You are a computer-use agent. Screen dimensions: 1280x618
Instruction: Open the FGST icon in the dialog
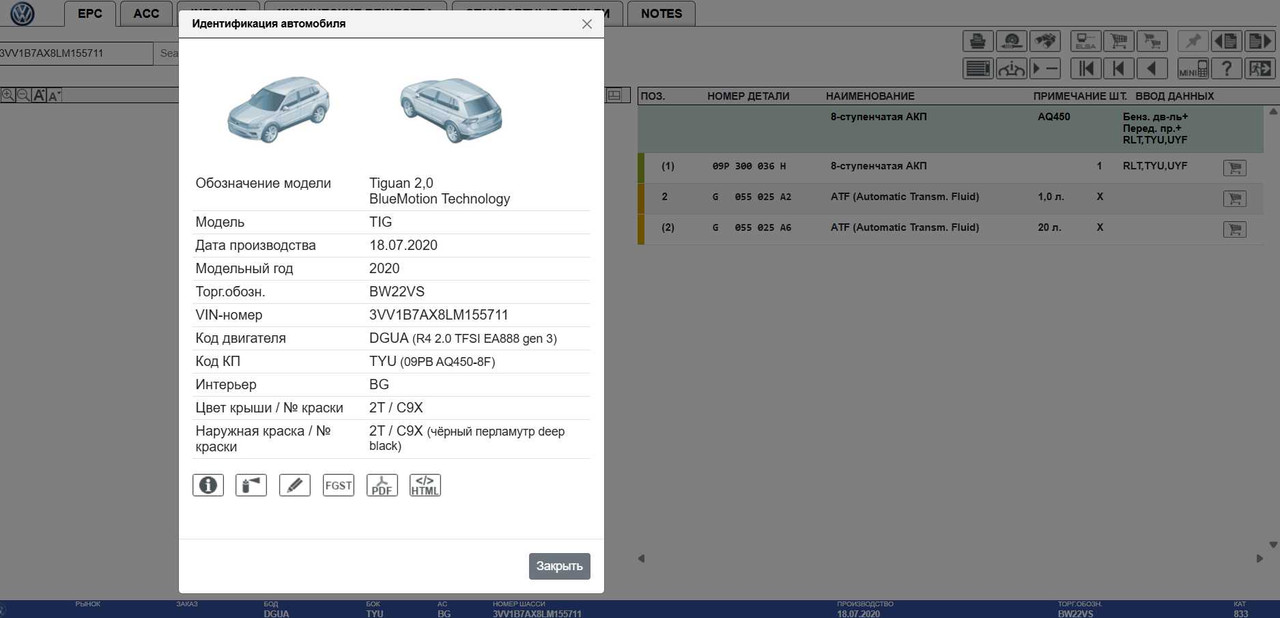pyautogui.click(x=339, y=485)
